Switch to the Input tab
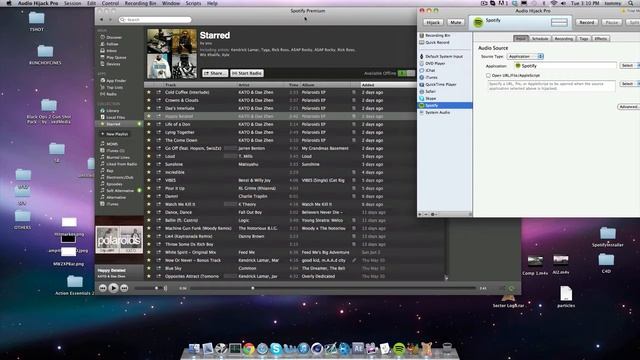 [521, 38]
